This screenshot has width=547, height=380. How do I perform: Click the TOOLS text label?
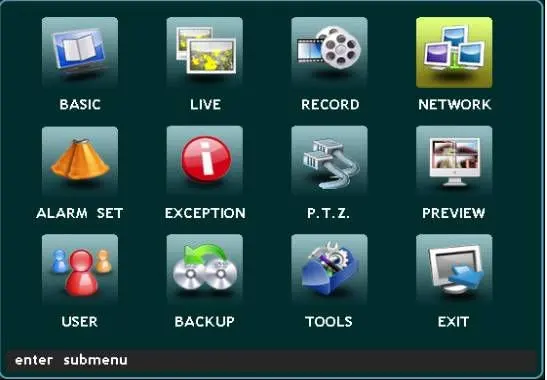[x=329, y=321]
